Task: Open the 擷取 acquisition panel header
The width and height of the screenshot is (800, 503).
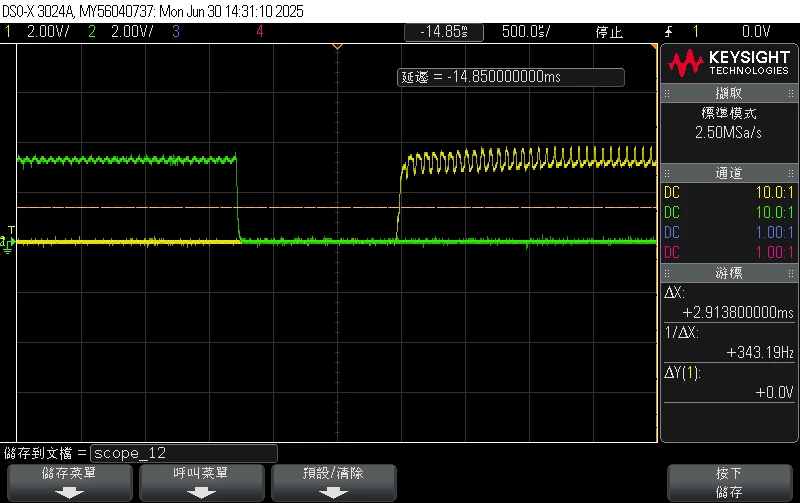Action: 729,93
